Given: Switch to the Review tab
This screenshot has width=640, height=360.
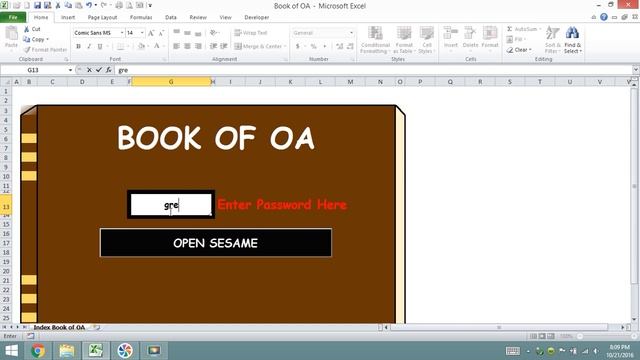Looking at the screenshot, I should pyautogui.click(x=198, y=18).
